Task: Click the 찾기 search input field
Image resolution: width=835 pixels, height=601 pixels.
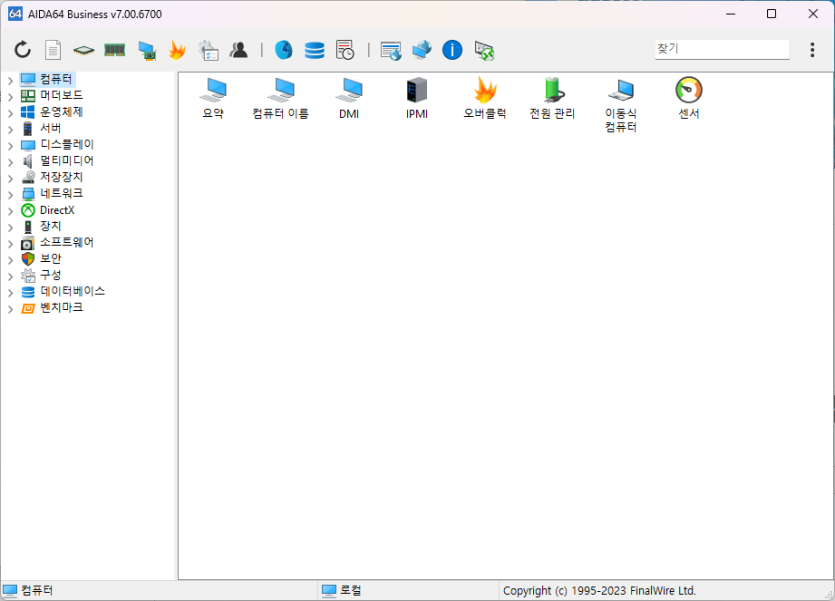Action: coord(720,48)
